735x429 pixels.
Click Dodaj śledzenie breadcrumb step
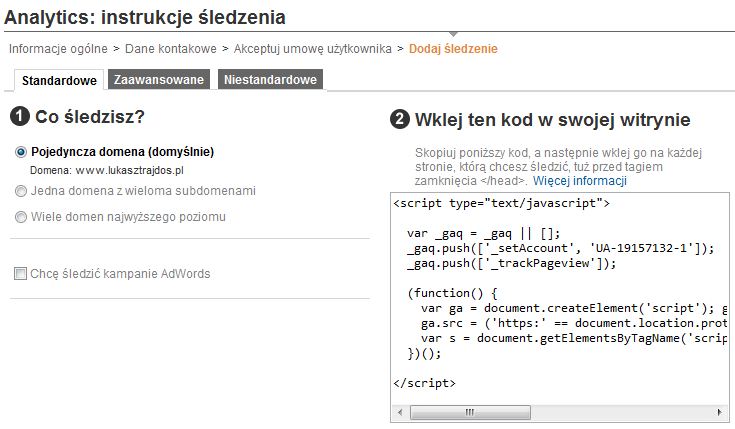tap(453, 49)
